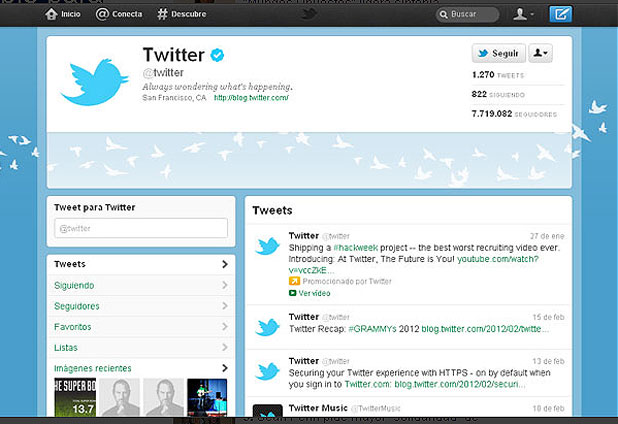
Task: Click the chevron on the Listas row
Action: (225, 347)
